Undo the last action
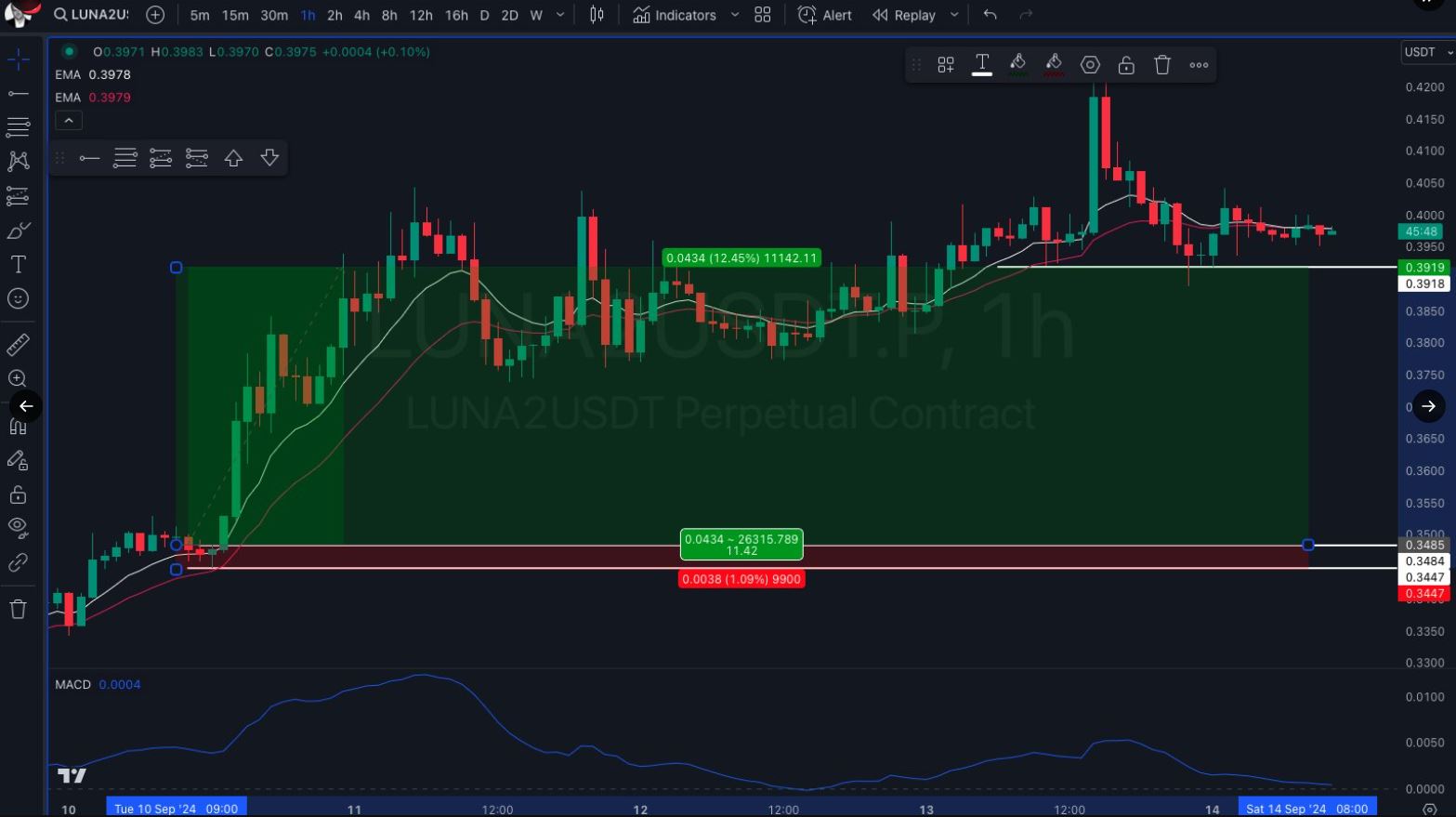Viewport: 1456px width, 817px height. pyautogui.click(x=990, y=15)
